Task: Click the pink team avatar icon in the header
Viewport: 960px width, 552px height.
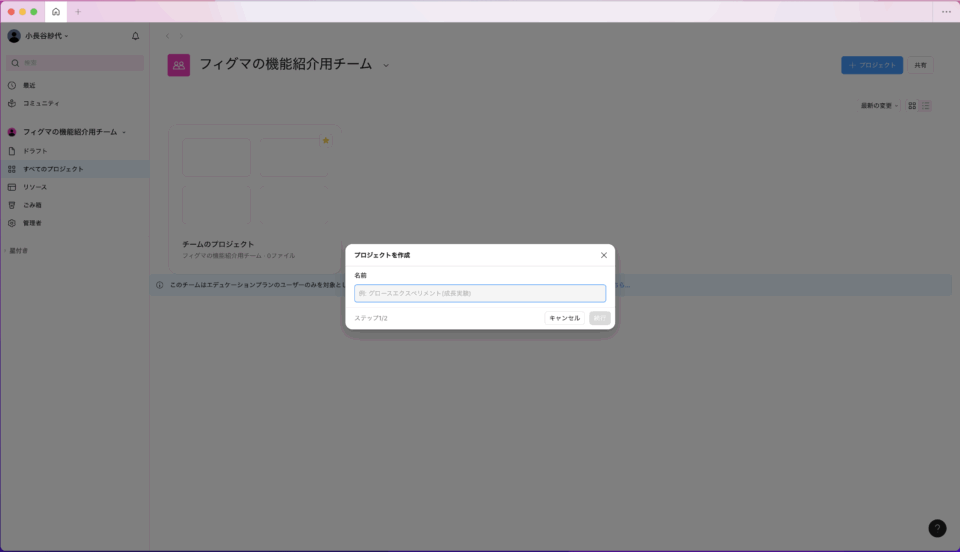Action: tap(178, 65)
